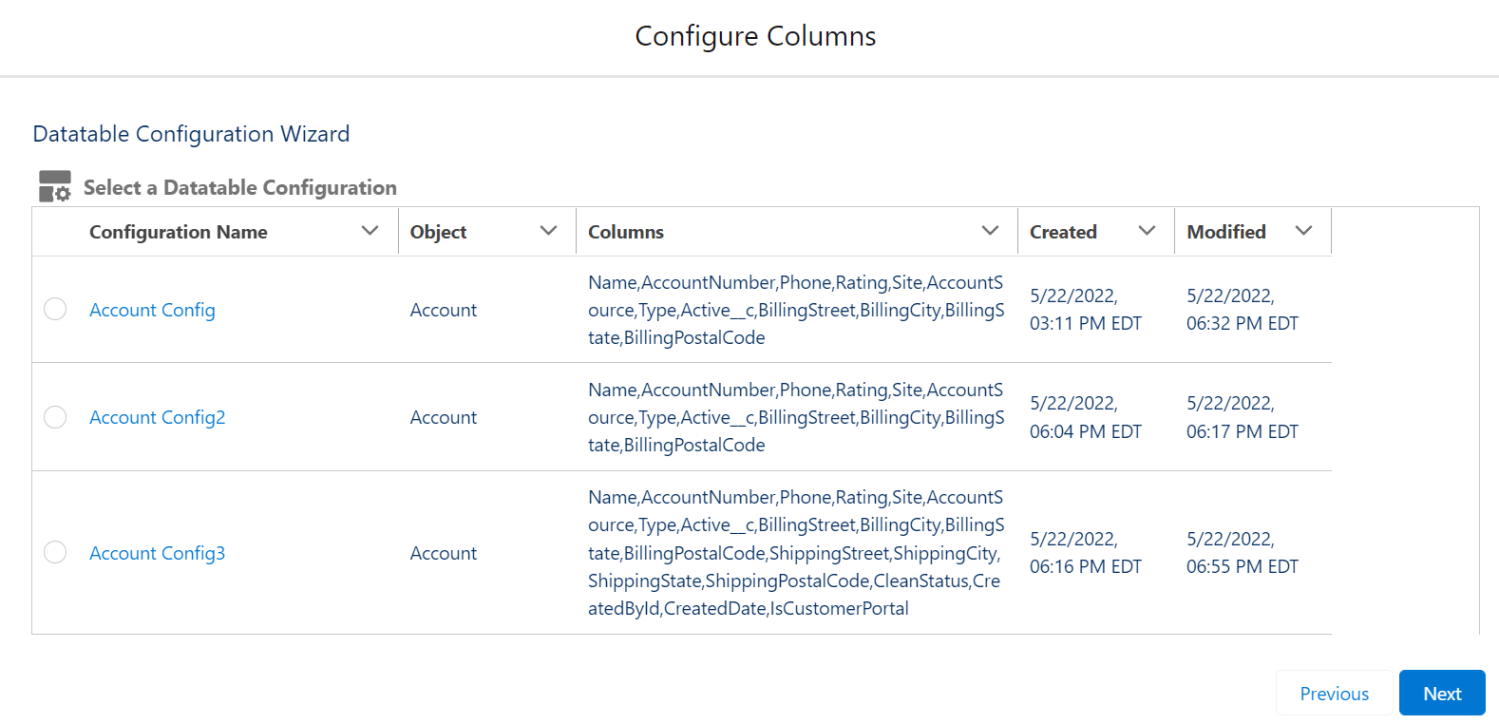Open the Object column dropdown
The height and width of the screenshot is (724, 1499).
(548, 230)
